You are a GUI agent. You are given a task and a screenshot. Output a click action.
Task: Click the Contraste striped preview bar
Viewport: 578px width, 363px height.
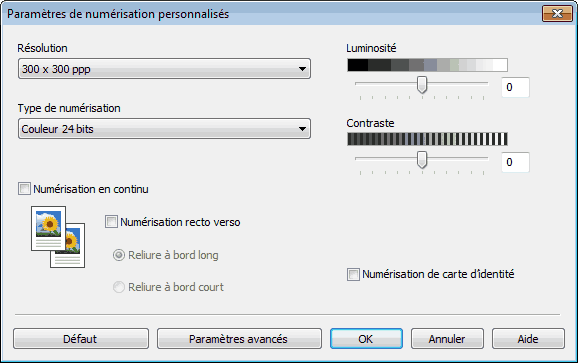[x=427, y=139]
